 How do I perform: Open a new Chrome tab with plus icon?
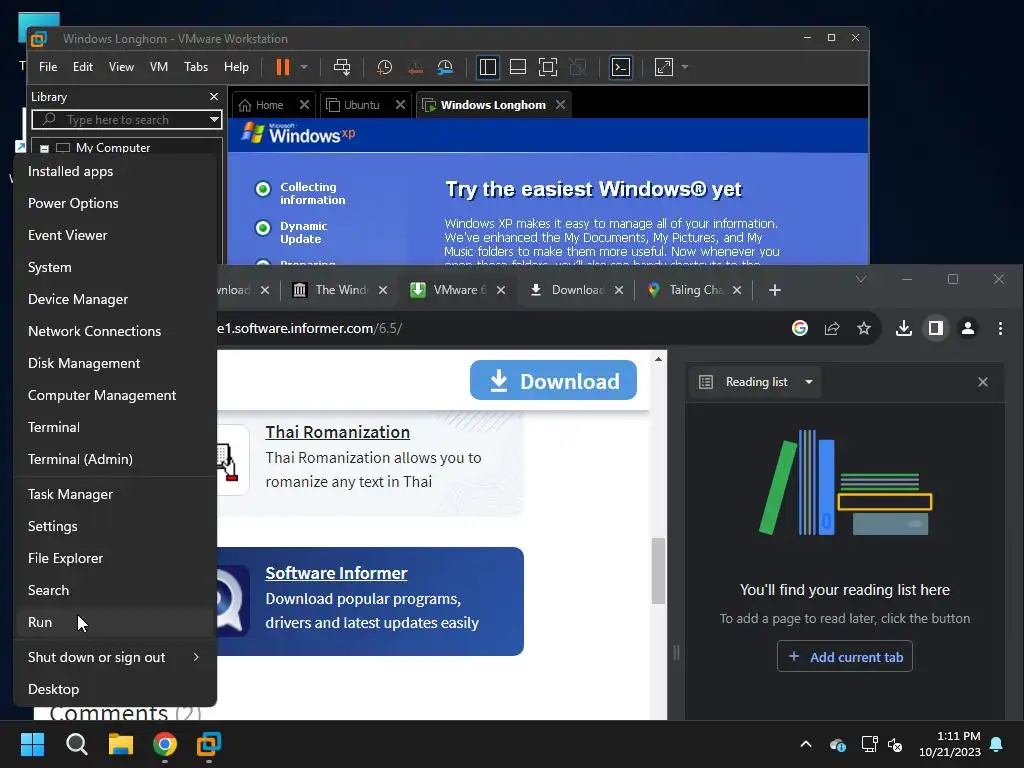tap(775, 290)
